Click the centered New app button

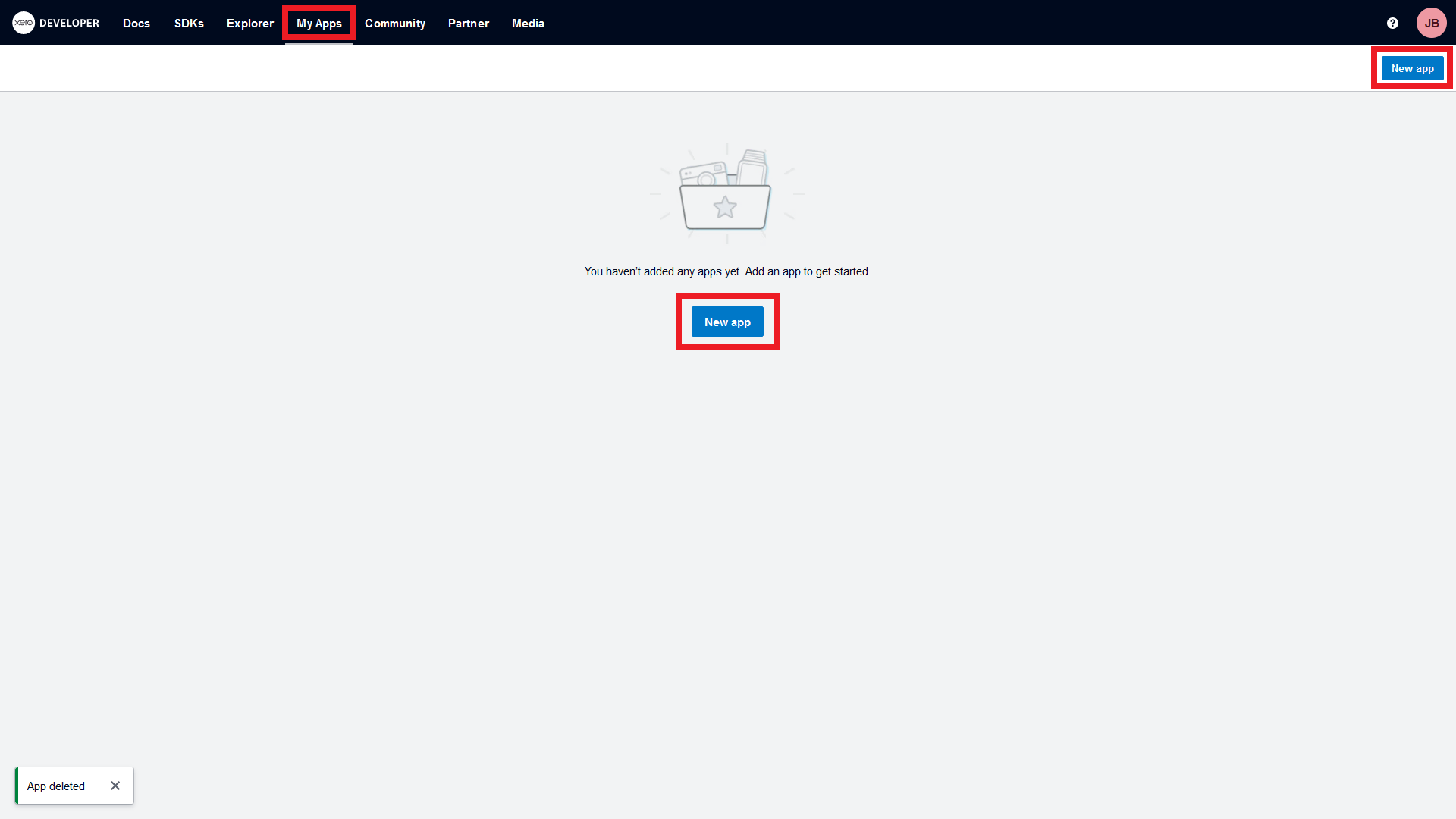[727, 322]
